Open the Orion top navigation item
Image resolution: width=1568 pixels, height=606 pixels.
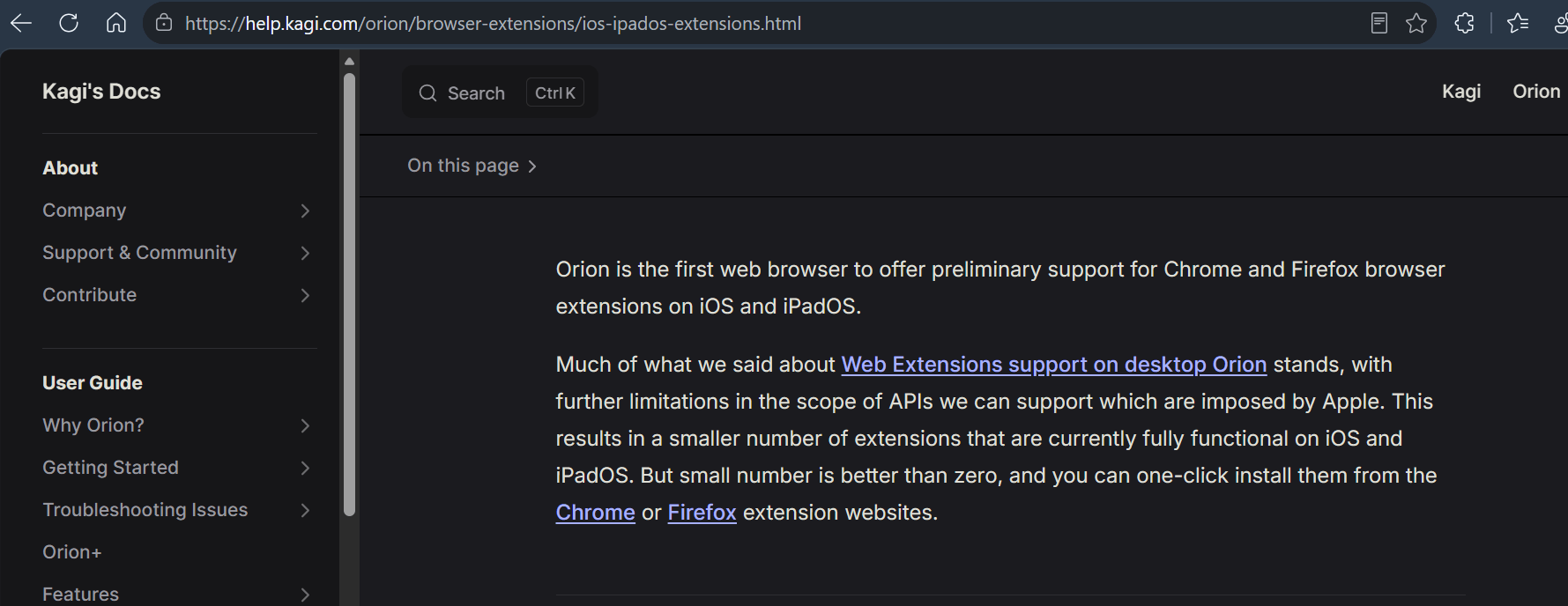click(x=1536, y=92)
